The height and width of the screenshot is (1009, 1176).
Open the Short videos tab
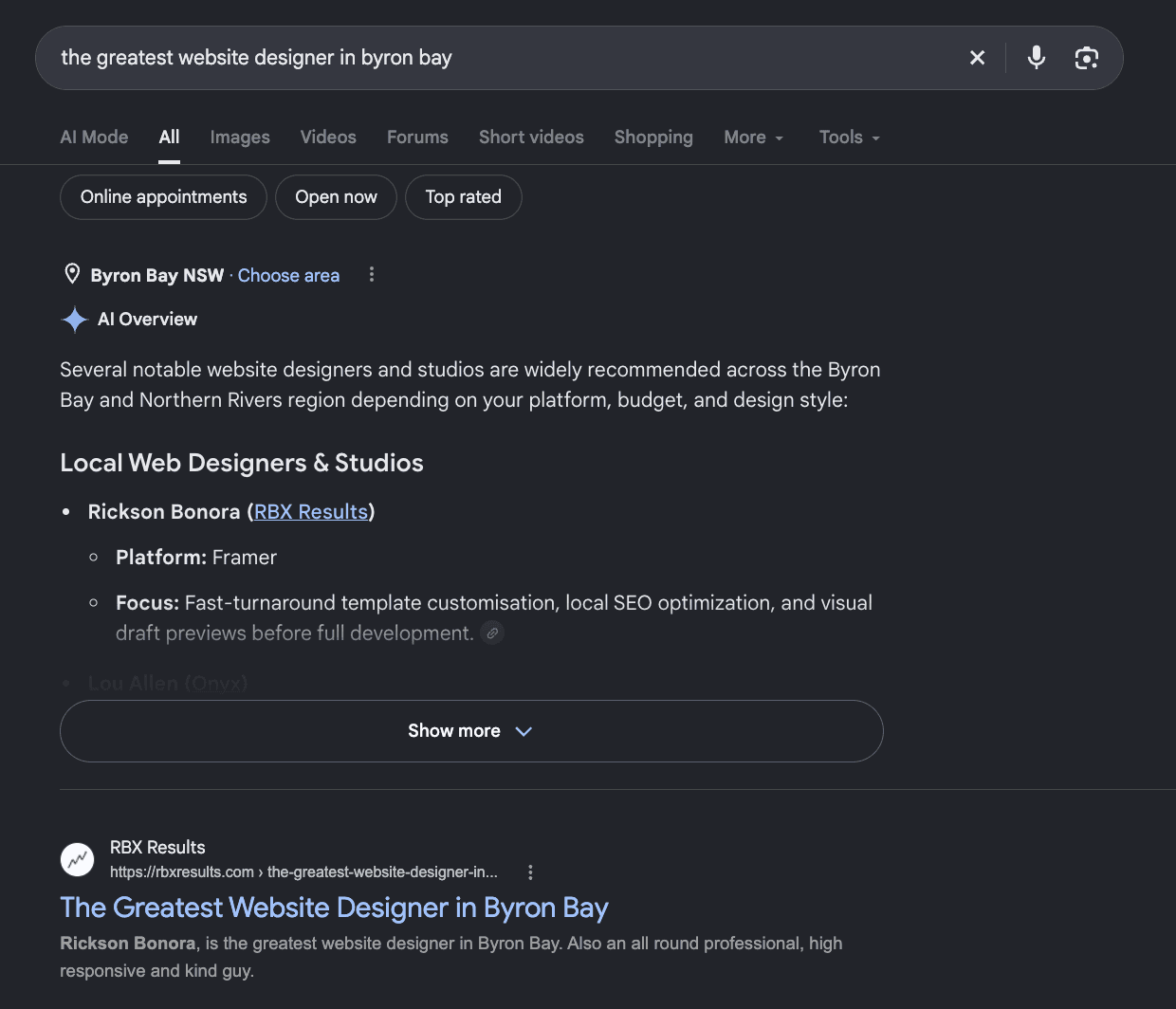coord(531,138)
